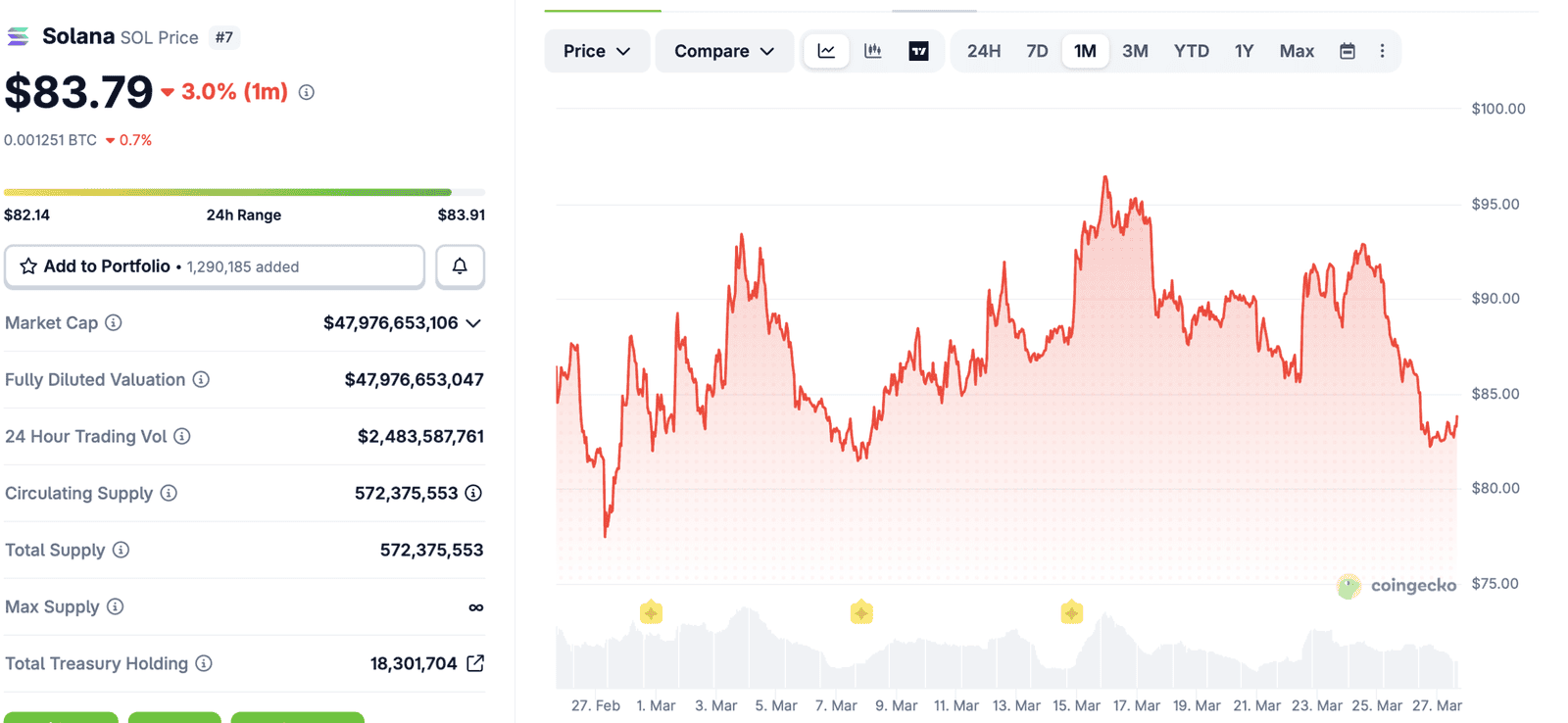Click the infinity Max Supply value
The image size is (1568, 723).
[476, 607]
